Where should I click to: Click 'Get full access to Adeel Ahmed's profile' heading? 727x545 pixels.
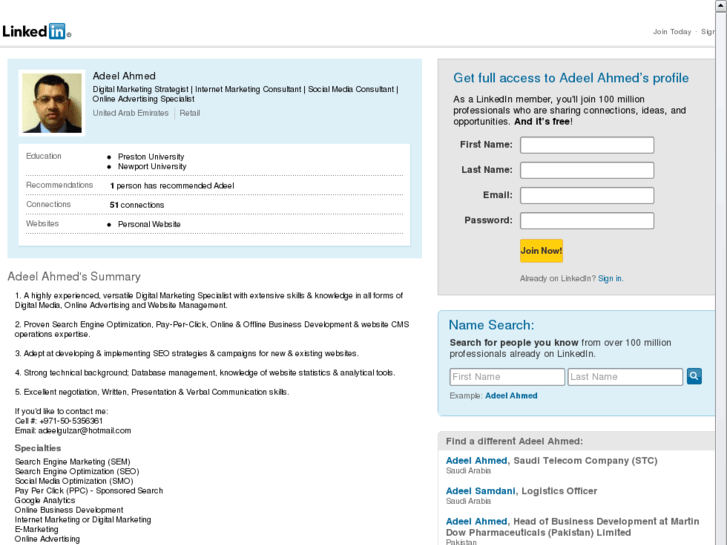point(571,78)
